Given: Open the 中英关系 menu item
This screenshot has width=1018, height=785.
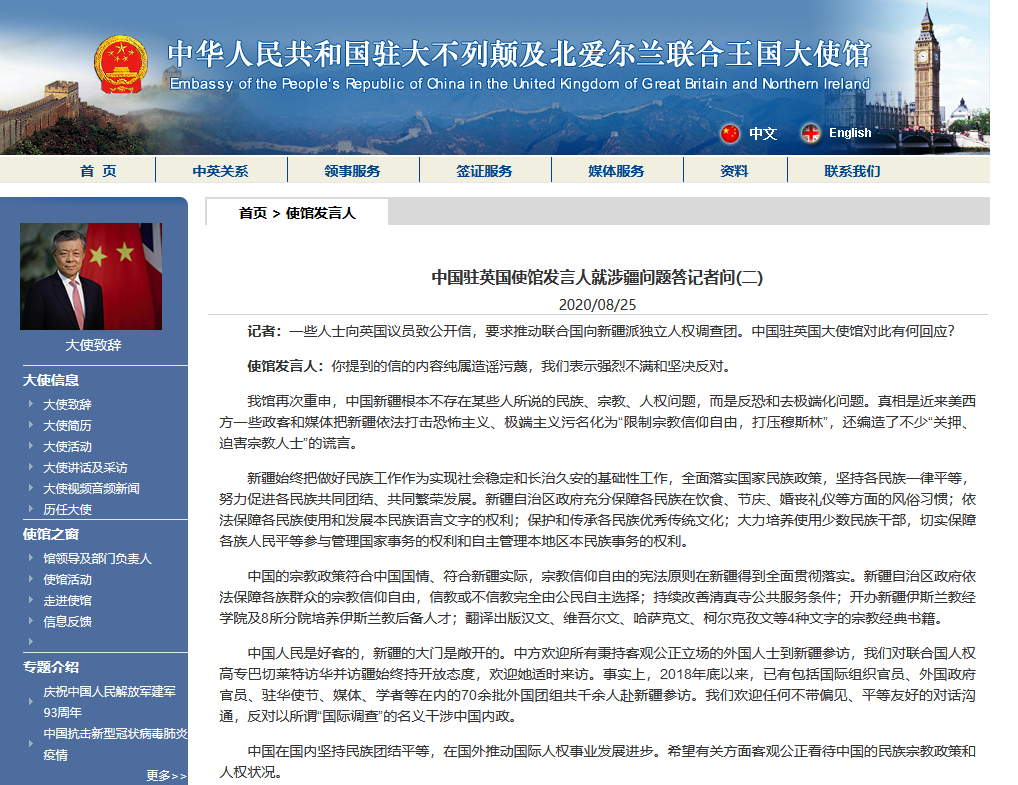Looking at the screenshot, I should tap(220, 171).
